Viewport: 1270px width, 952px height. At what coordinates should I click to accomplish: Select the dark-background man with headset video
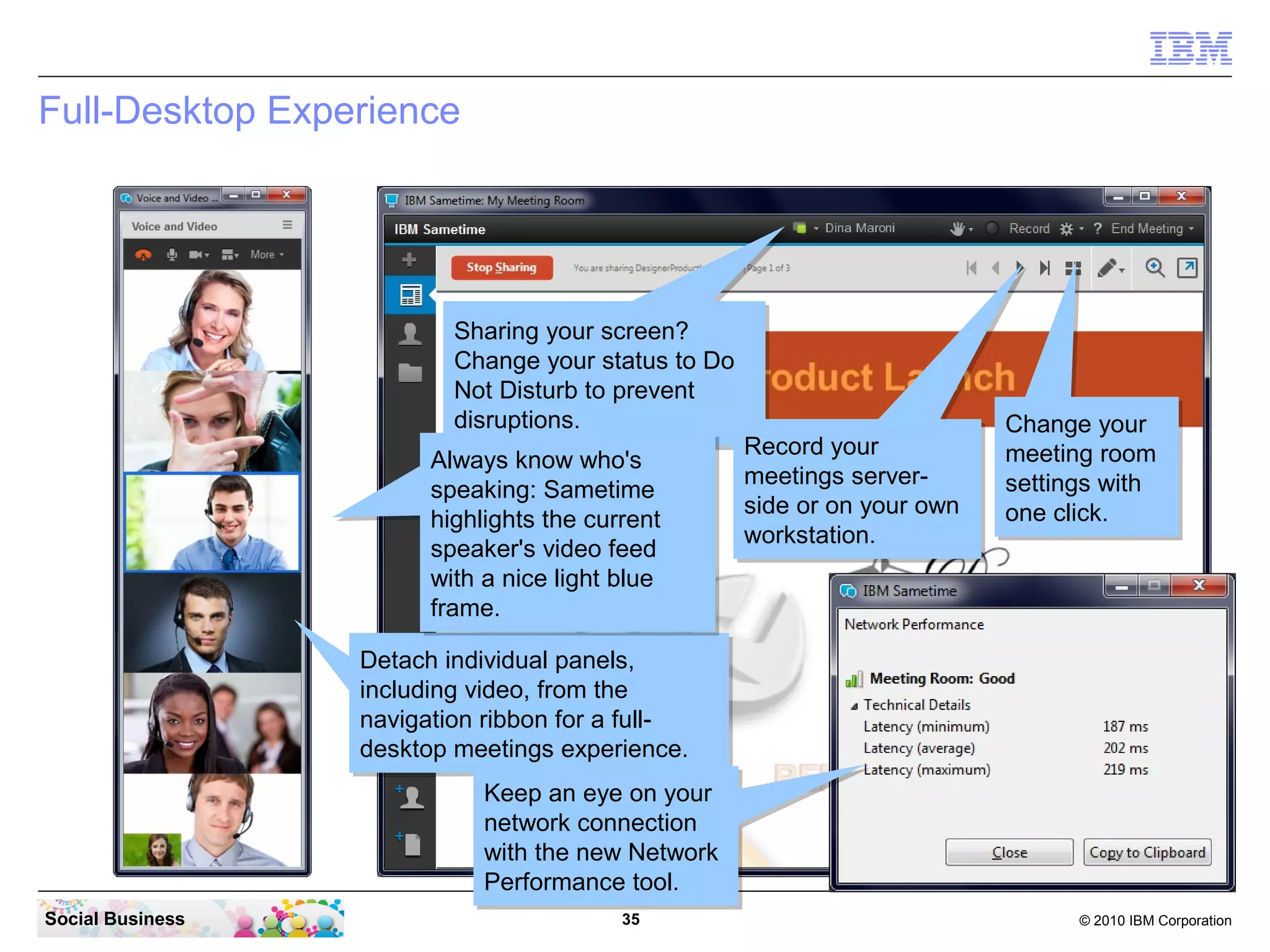[212, 622]
